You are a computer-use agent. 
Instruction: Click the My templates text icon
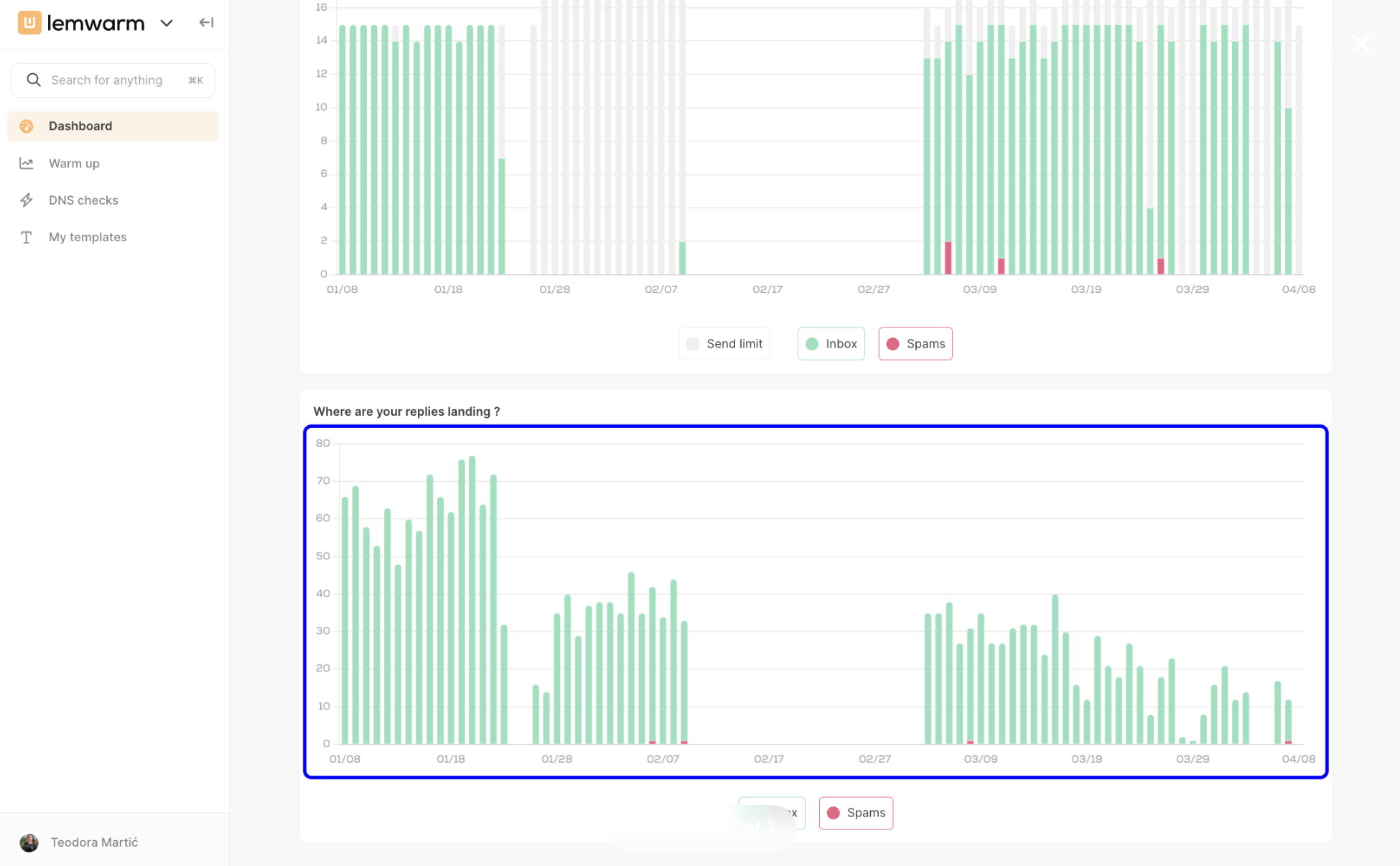27,238
